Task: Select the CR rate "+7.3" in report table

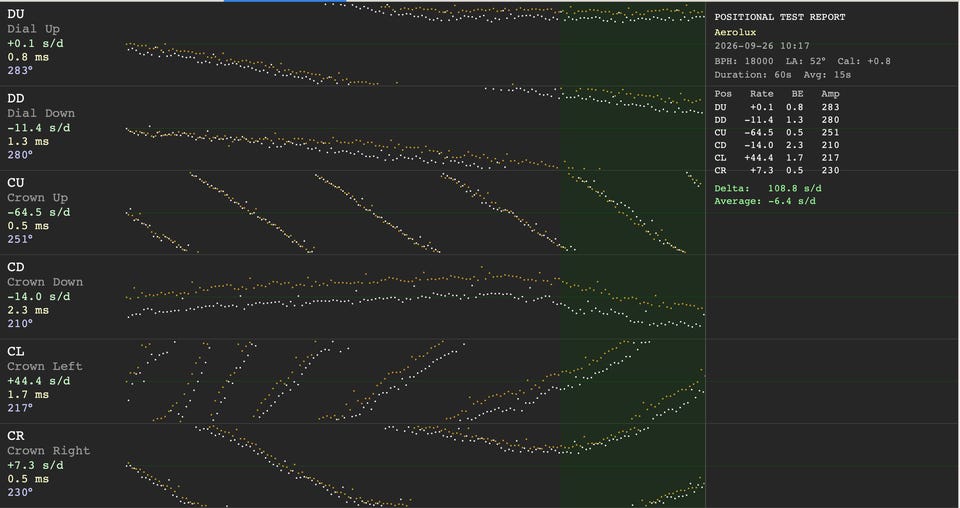Action: 762,171
